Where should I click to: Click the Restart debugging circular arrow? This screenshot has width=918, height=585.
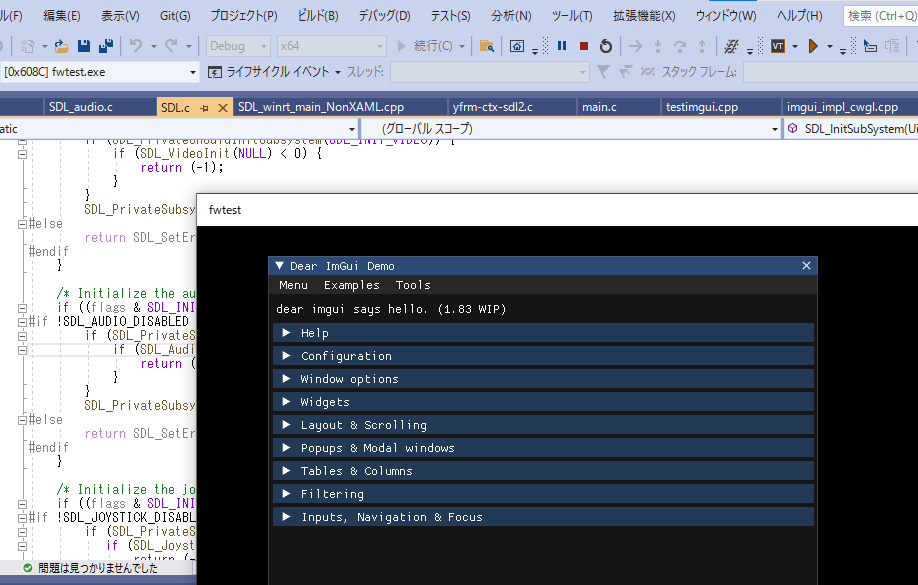click(606, 46)
